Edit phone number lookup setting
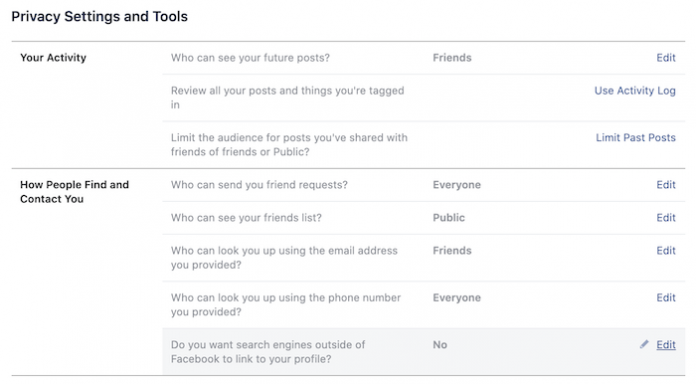Screen dimensions: 696x384 pyautogui.click(x=666, y=297)
